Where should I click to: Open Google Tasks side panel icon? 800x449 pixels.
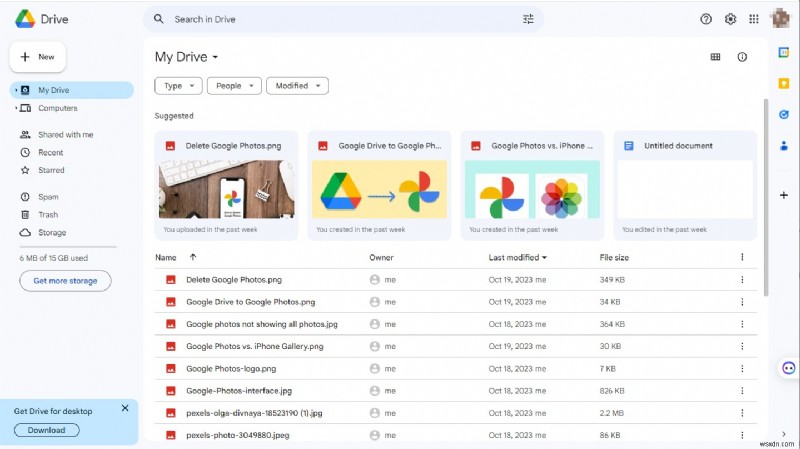[x=784, y=114]
